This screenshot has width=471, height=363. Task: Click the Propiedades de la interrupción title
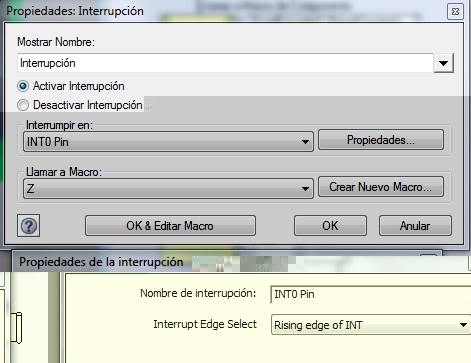[x=101, y=262]
